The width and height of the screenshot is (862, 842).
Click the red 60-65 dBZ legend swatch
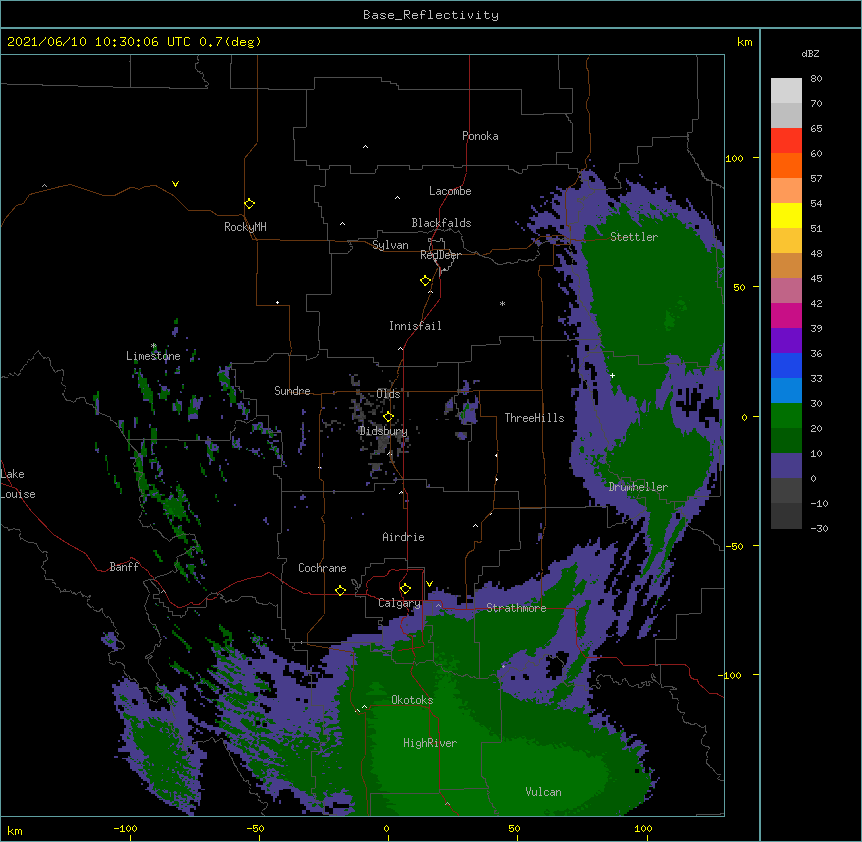[x=786, y=141]
